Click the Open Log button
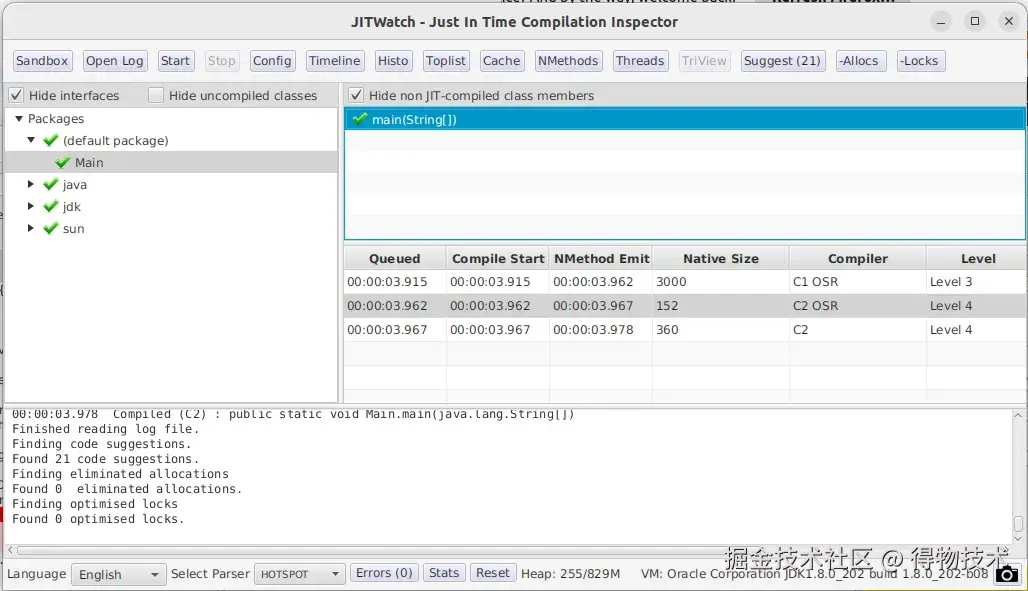This screenshot has width=1028, height=591. pos(114,61)
